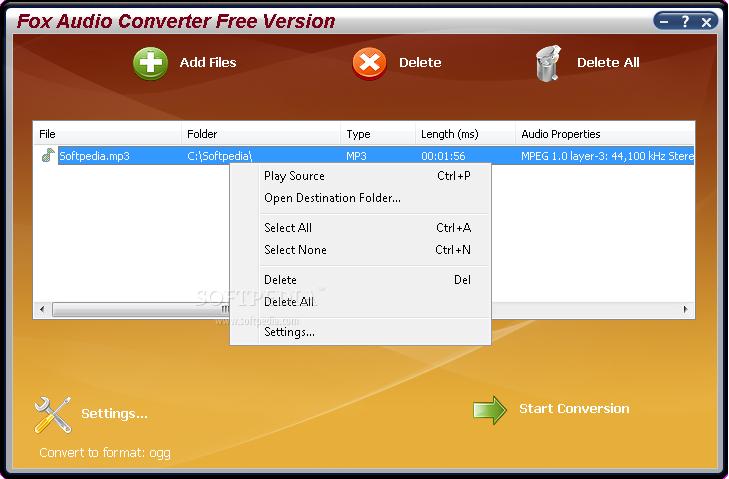The width and height of the screenshot is (729, 479).
Task: Click the C:\Softpedia\ folder cell
Action: (x=219, y=156)
